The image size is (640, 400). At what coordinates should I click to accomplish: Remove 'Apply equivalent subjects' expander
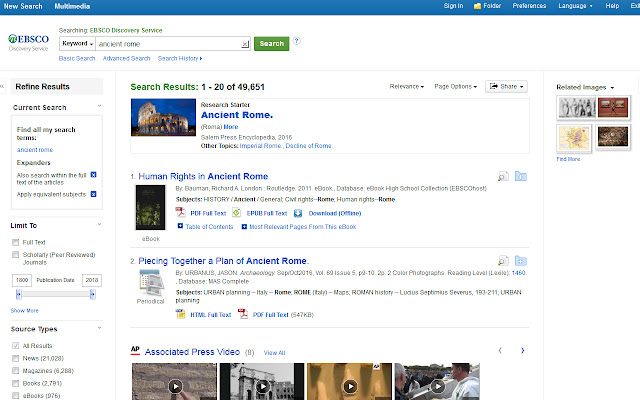click(x=93, y=194)
